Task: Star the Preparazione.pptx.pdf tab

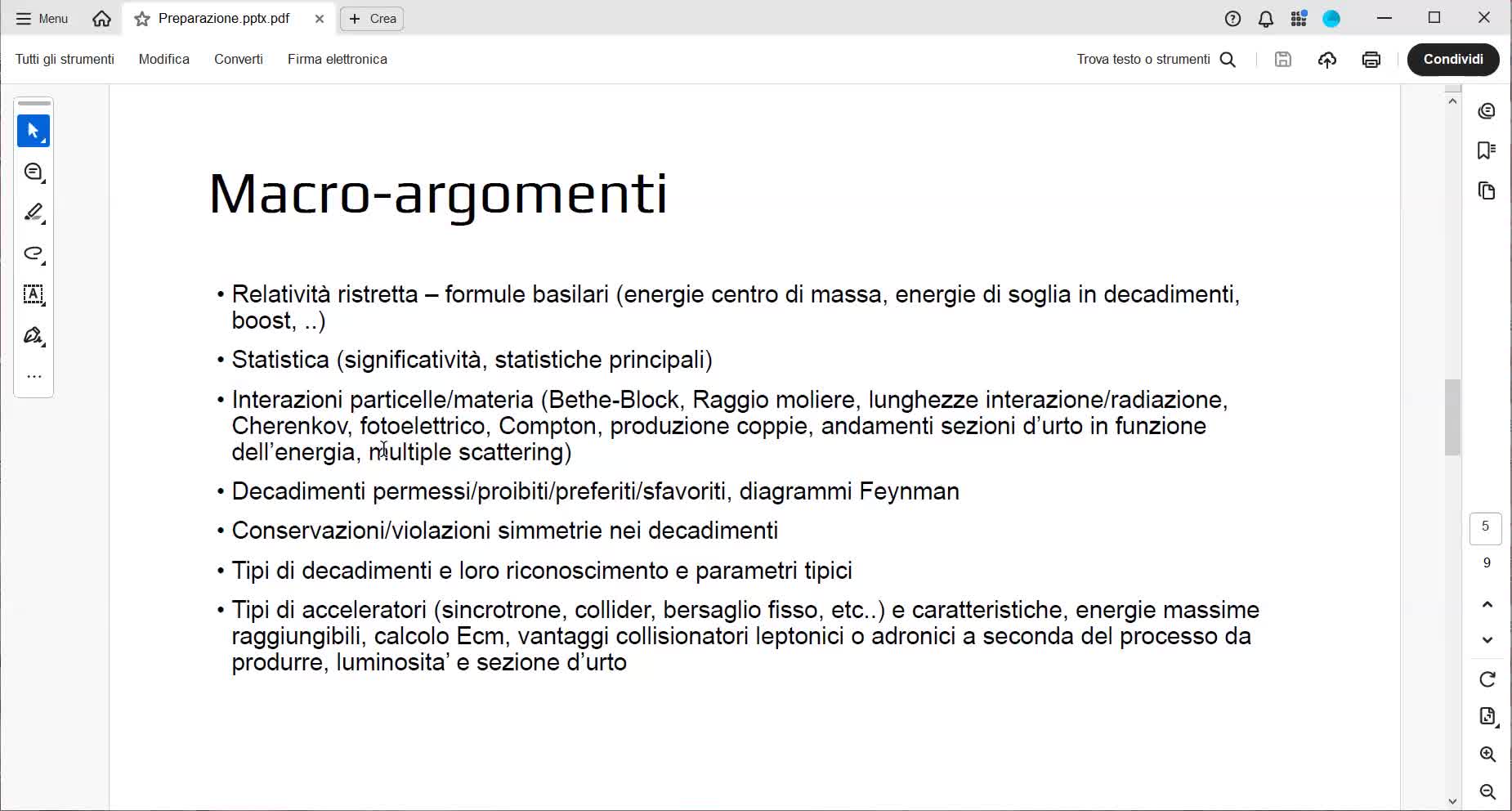Action: 142,19
